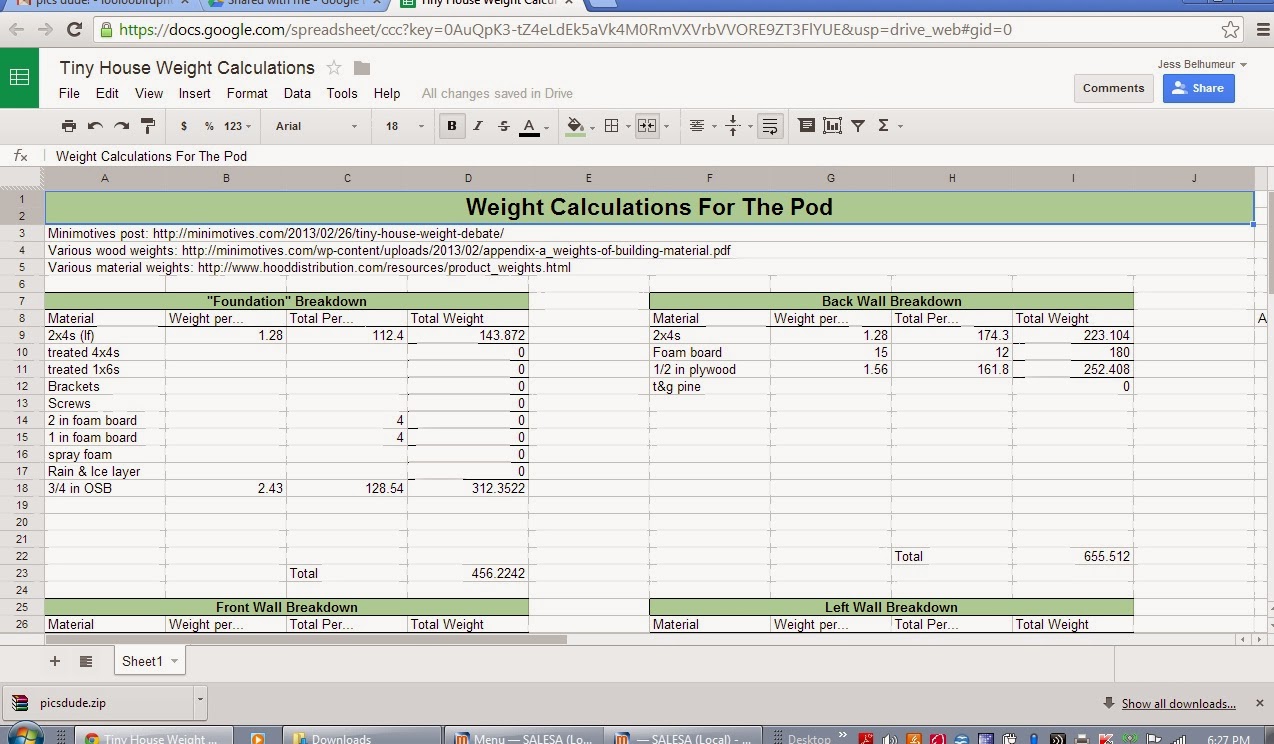Viewport: 1274px width, 744px height.
Task: Select the Back Wall Breakdown header cell
Action: click(x=891, y=301)
